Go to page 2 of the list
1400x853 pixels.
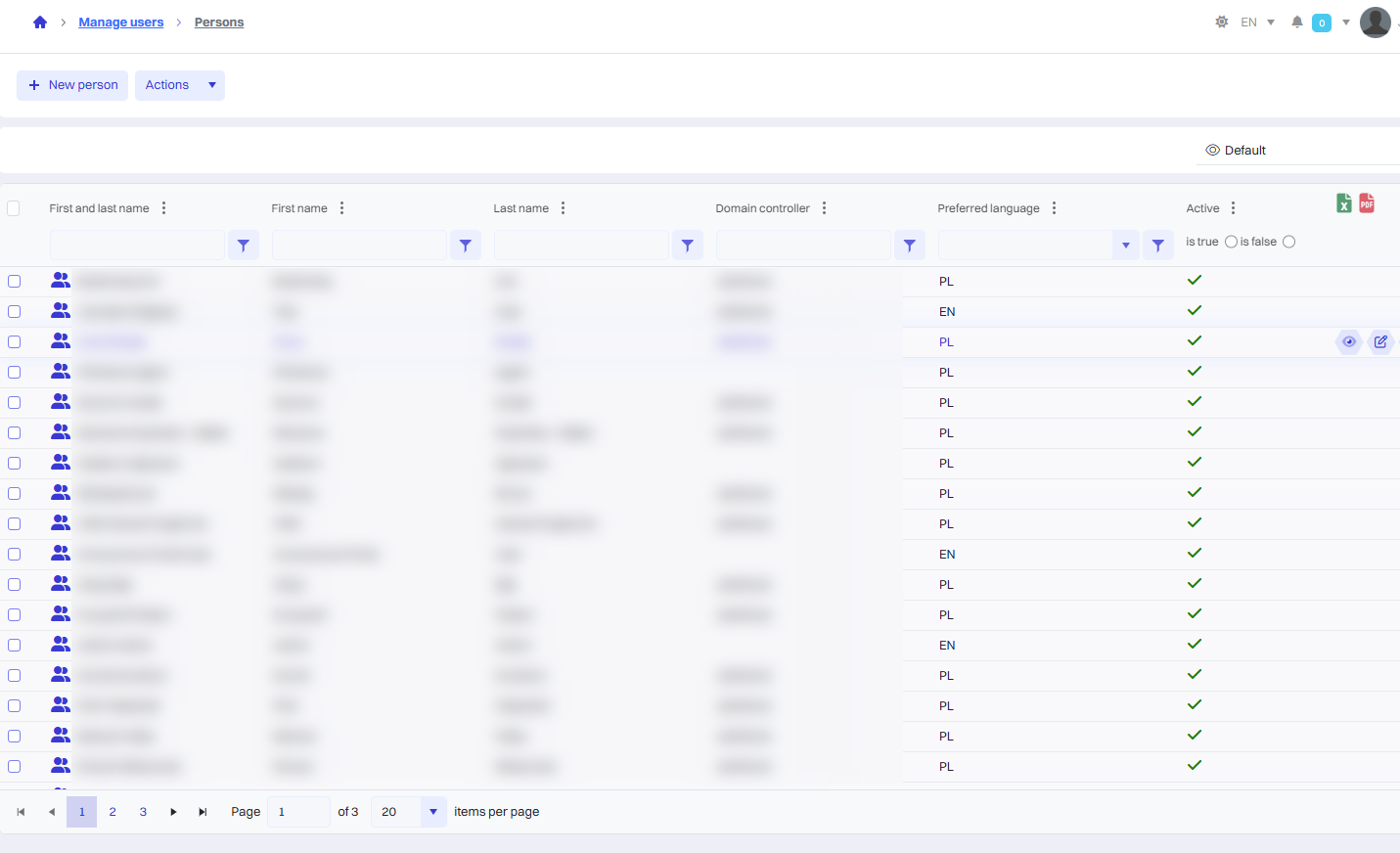click(113, 812)
